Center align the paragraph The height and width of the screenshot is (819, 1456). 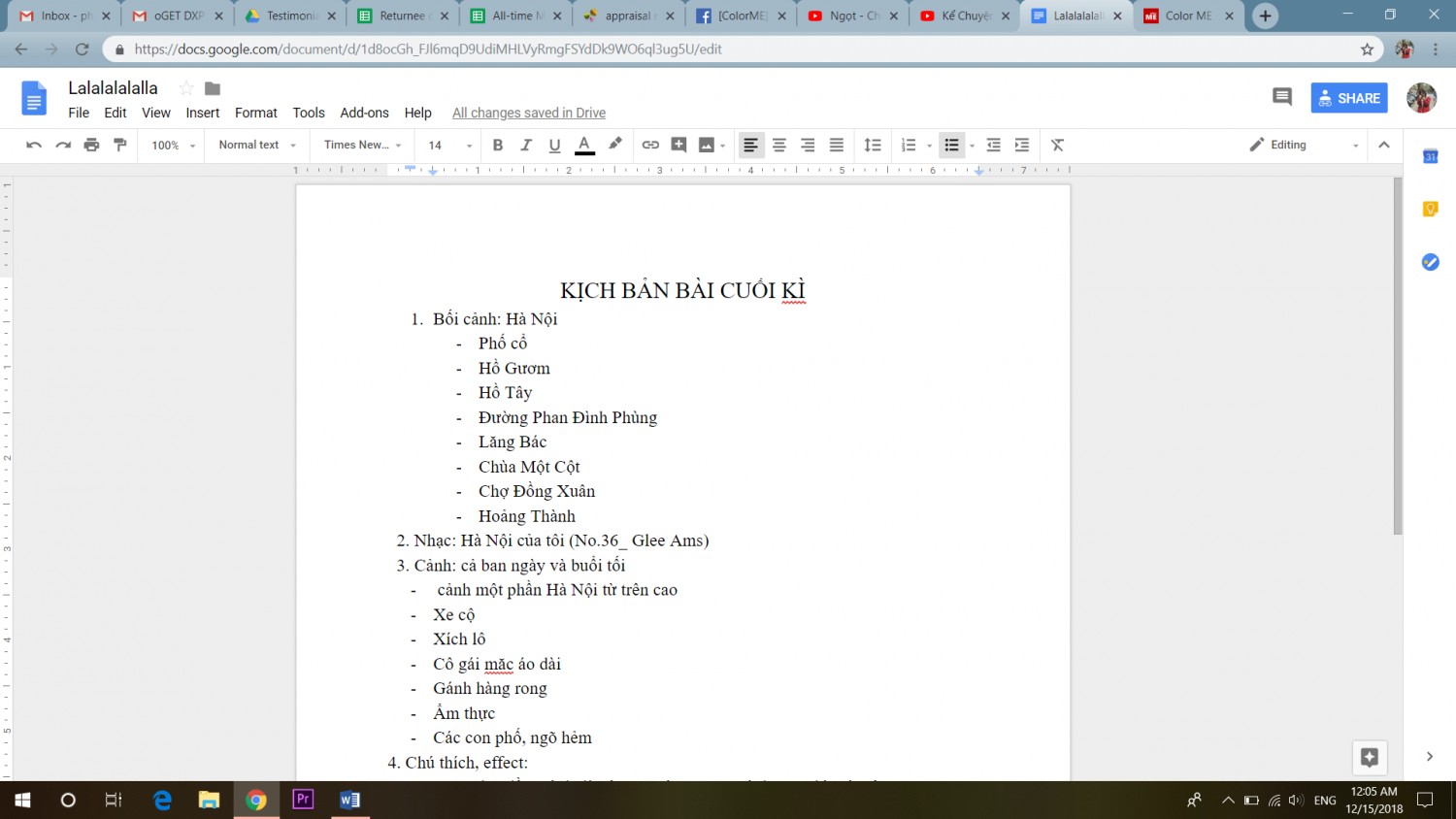coord(779,145)
